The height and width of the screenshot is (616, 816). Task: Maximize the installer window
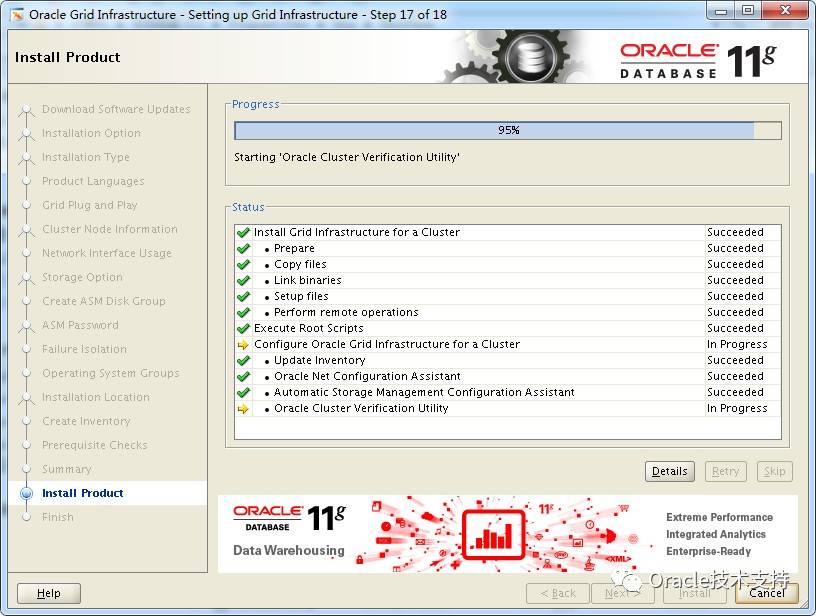747,11
